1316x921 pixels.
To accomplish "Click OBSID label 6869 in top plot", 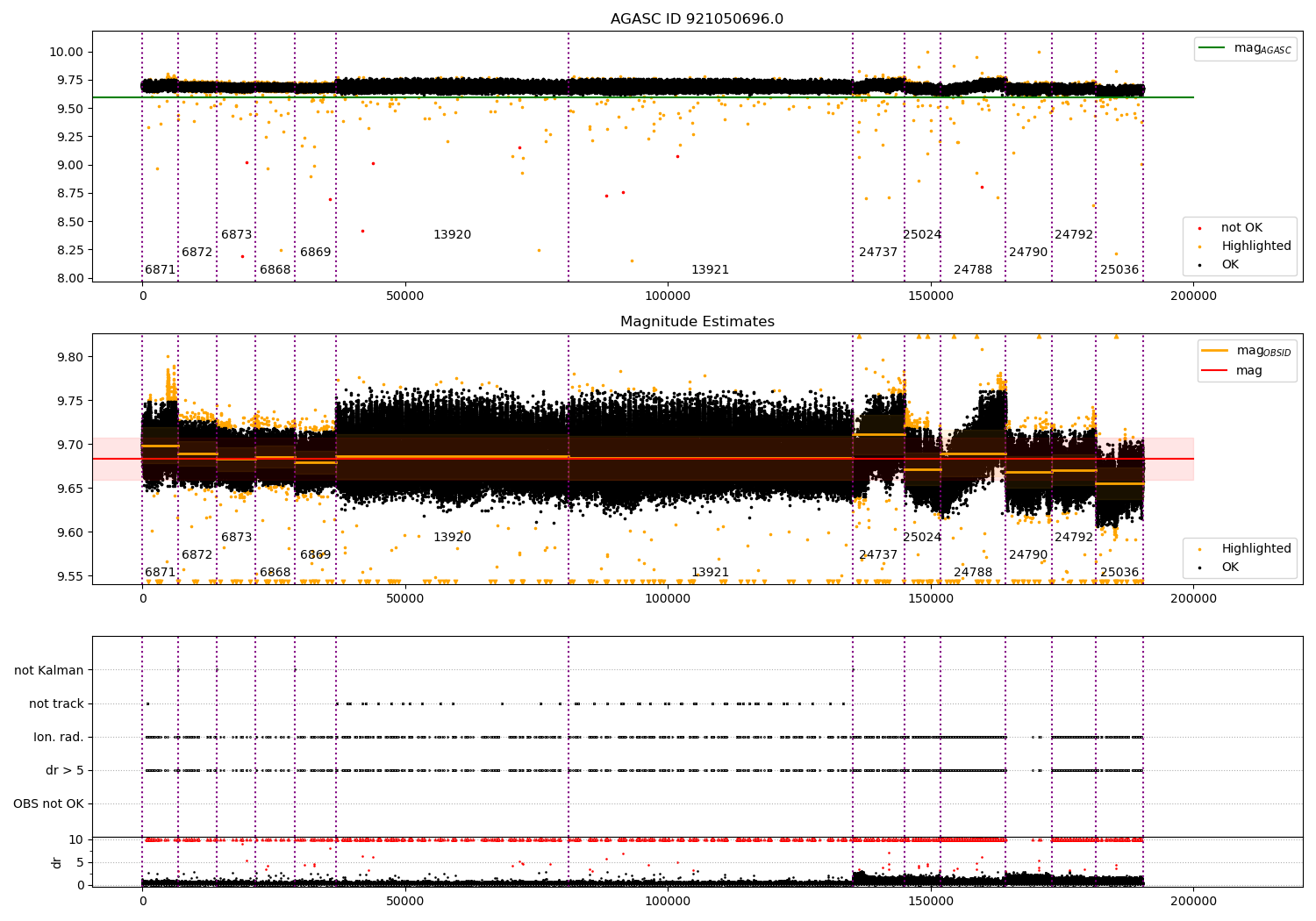I will tap(316, 253).
